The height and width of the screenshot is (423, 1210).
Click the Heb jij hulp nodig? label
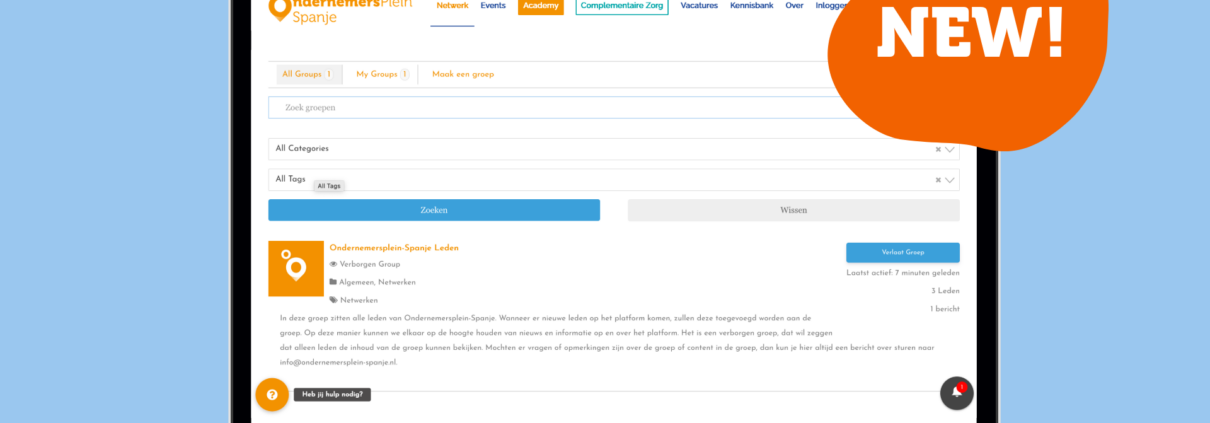(x=332, y=395)
